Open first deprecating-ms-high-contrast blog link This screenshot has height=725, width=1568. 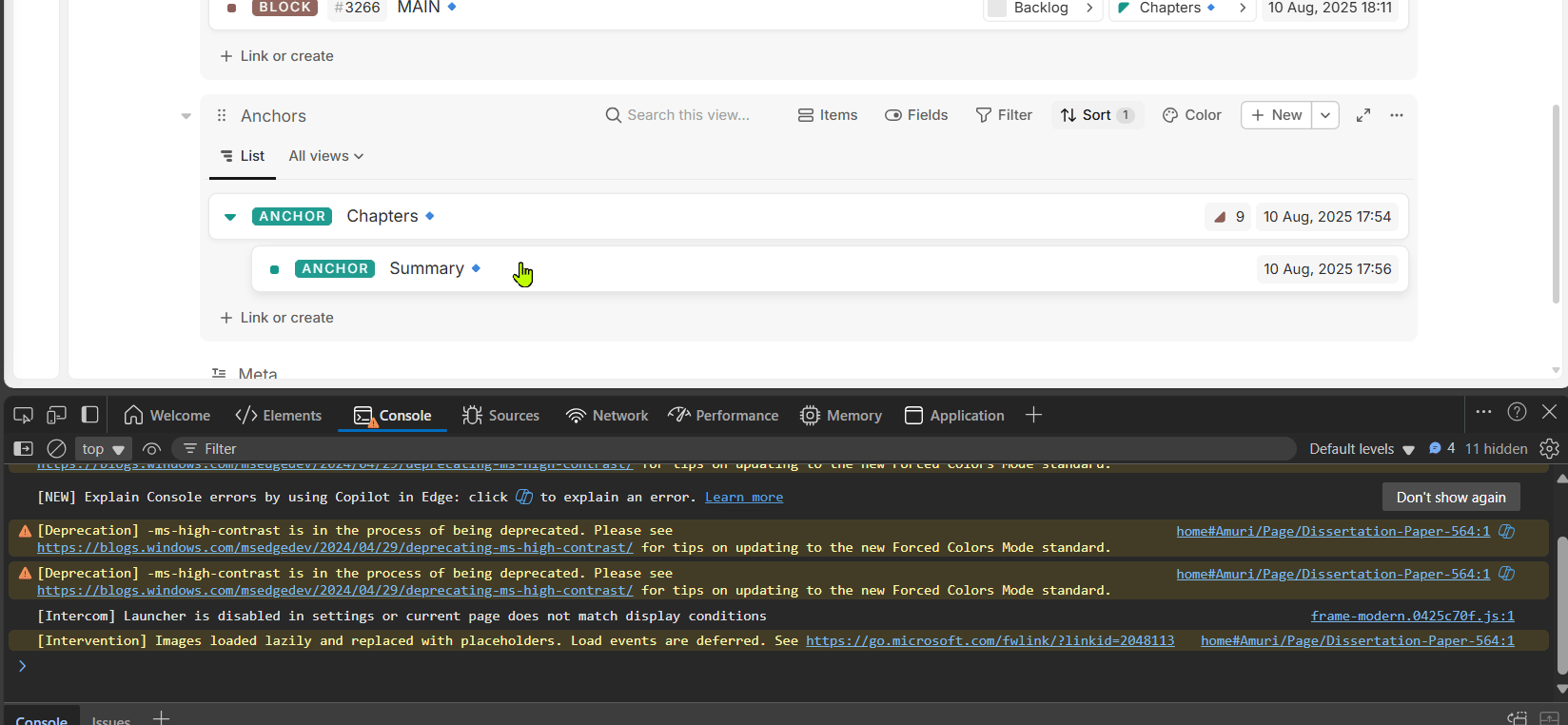tap(335, 547)
